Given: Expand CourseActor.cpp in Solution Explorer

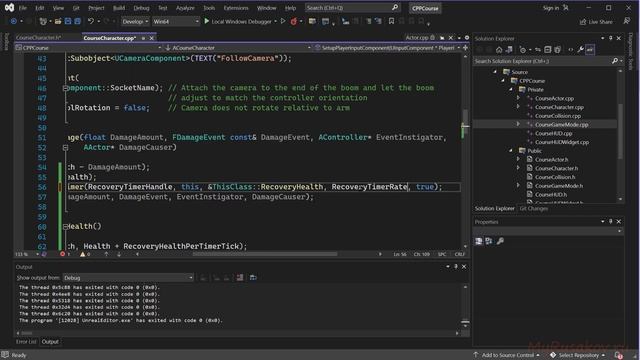Looking at the screenshot, I should (518, 98).
